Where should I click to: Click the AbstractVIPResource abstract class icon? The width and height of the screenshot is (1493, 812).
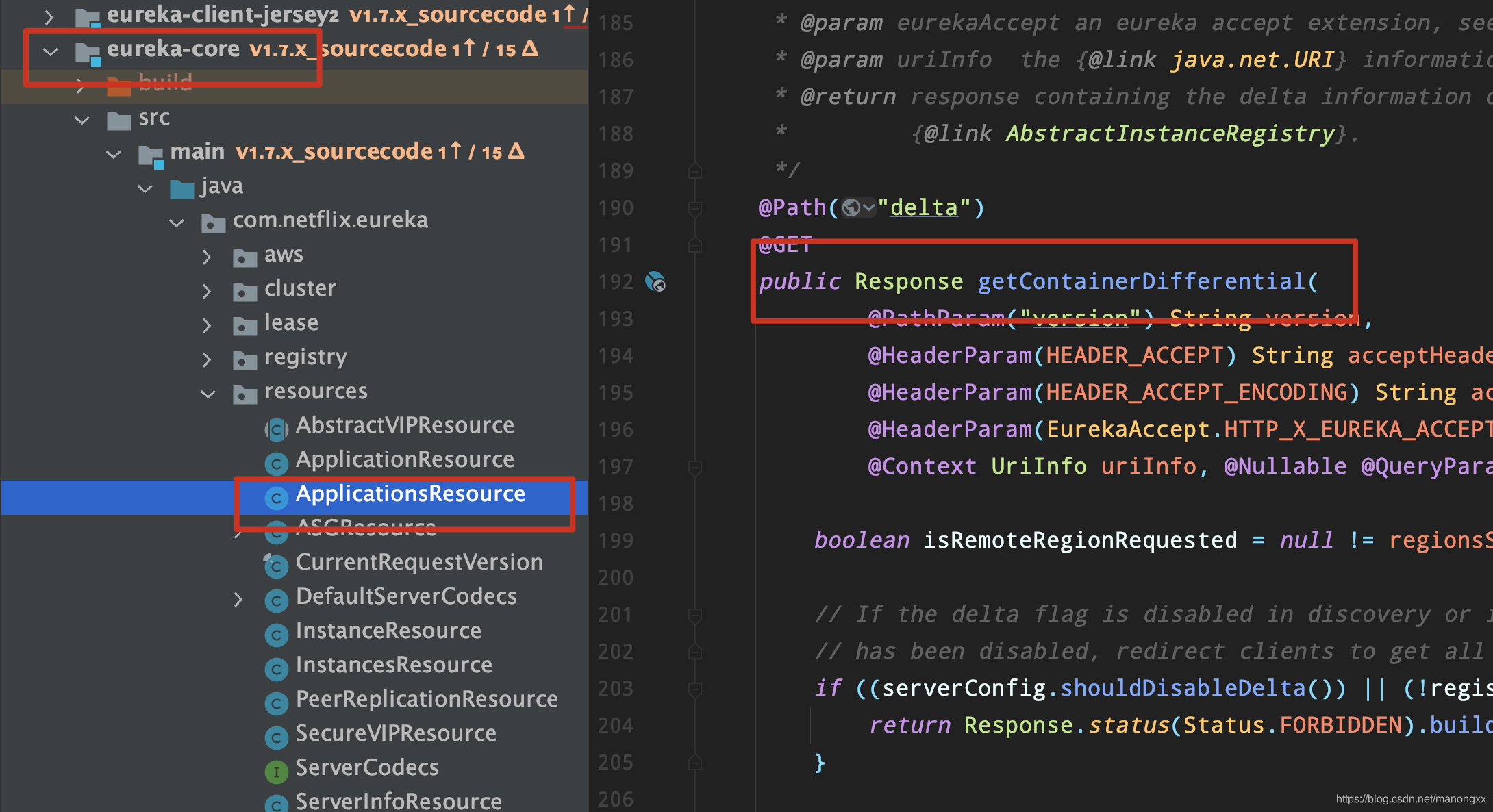(276, 429)
